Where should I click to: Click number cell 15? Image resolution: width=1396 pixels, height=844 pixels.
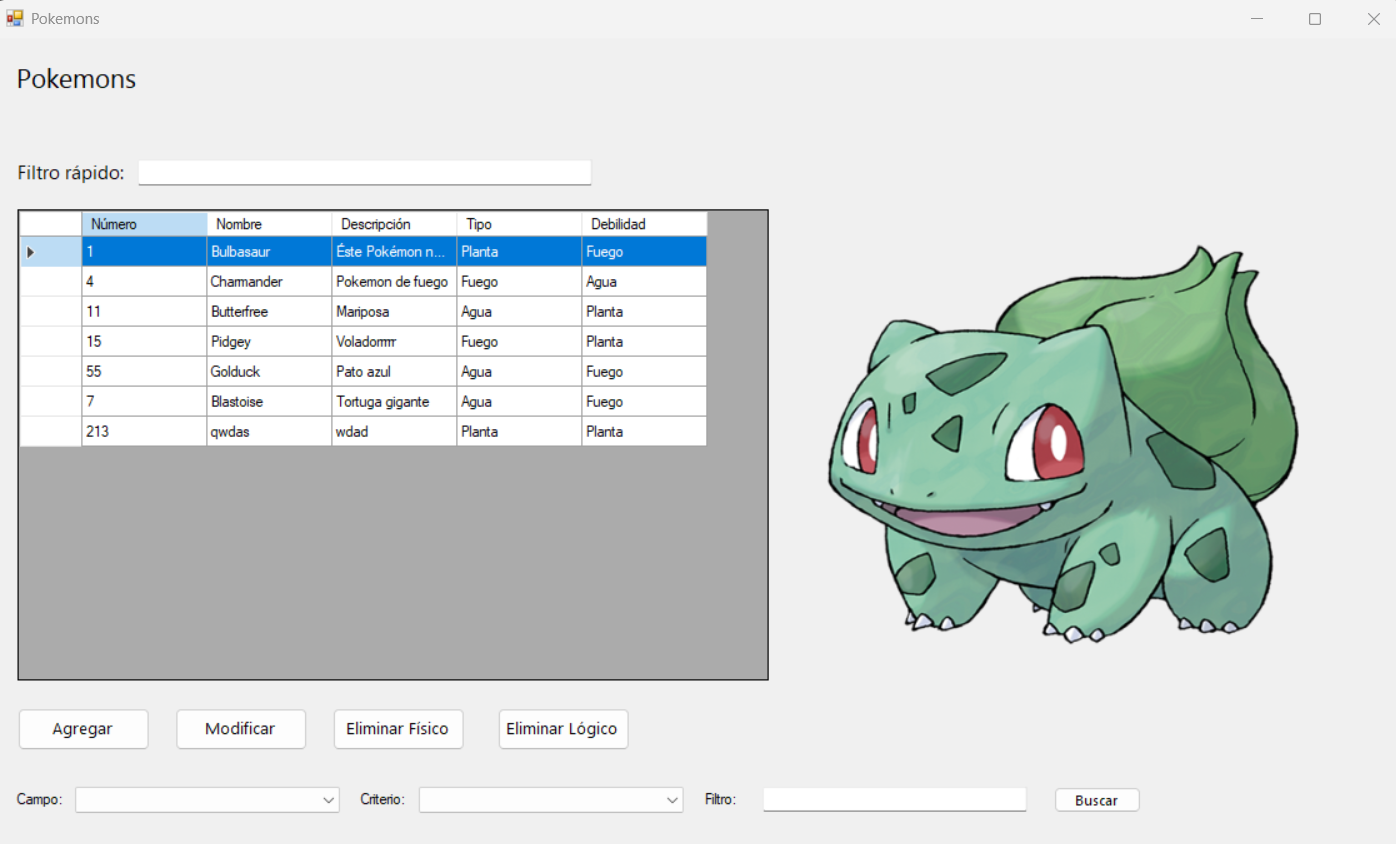pyautogui.click(x=144, y=342)
